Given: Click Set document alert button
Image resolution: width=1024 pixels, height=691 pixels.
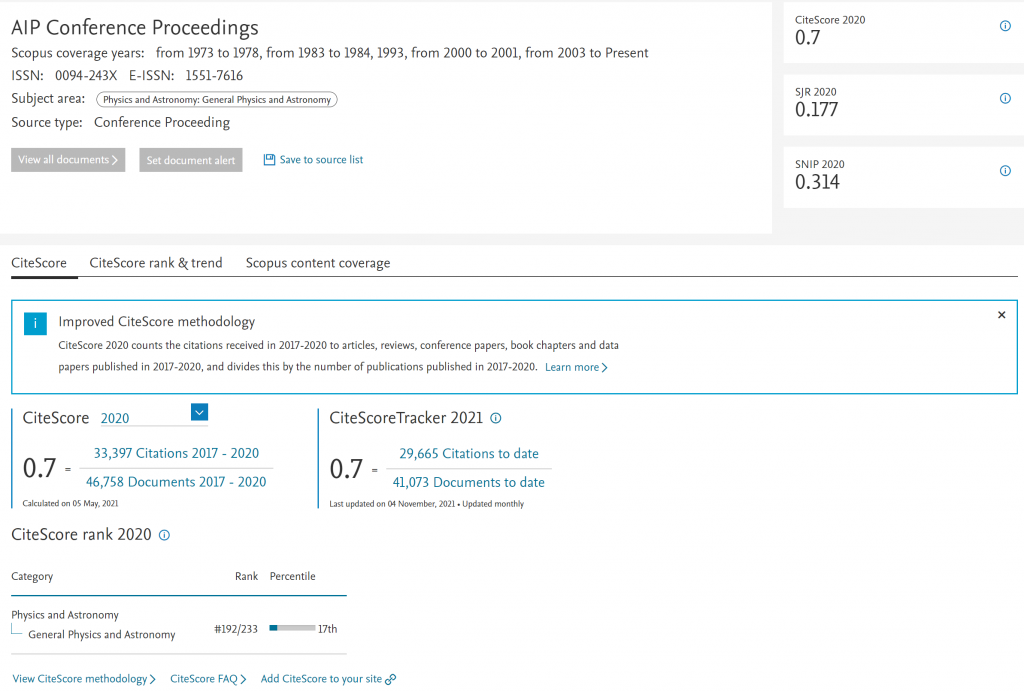Looking at the screenshot, I should click(190, 160).
